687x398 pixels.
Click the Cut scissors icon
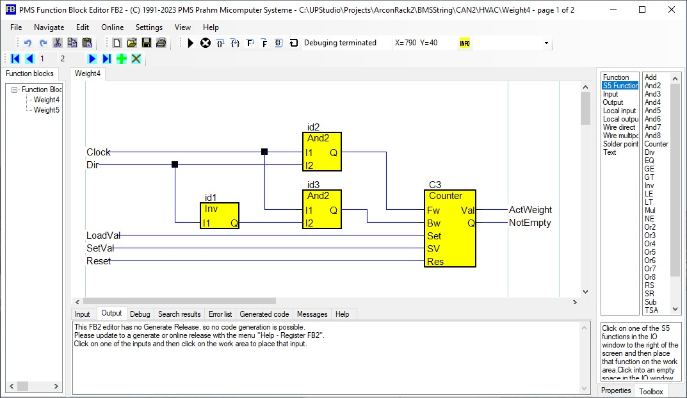[57, 43]
